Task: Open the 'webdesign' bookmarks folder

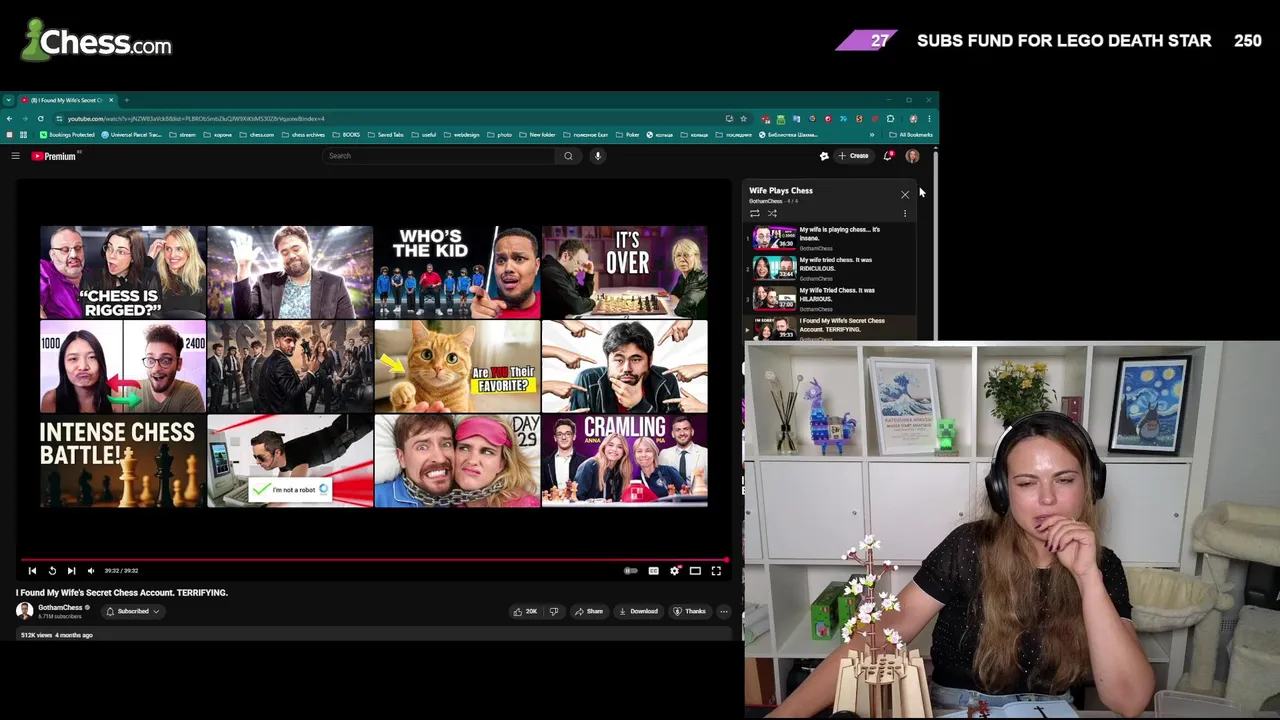Action: coord(463,135)
